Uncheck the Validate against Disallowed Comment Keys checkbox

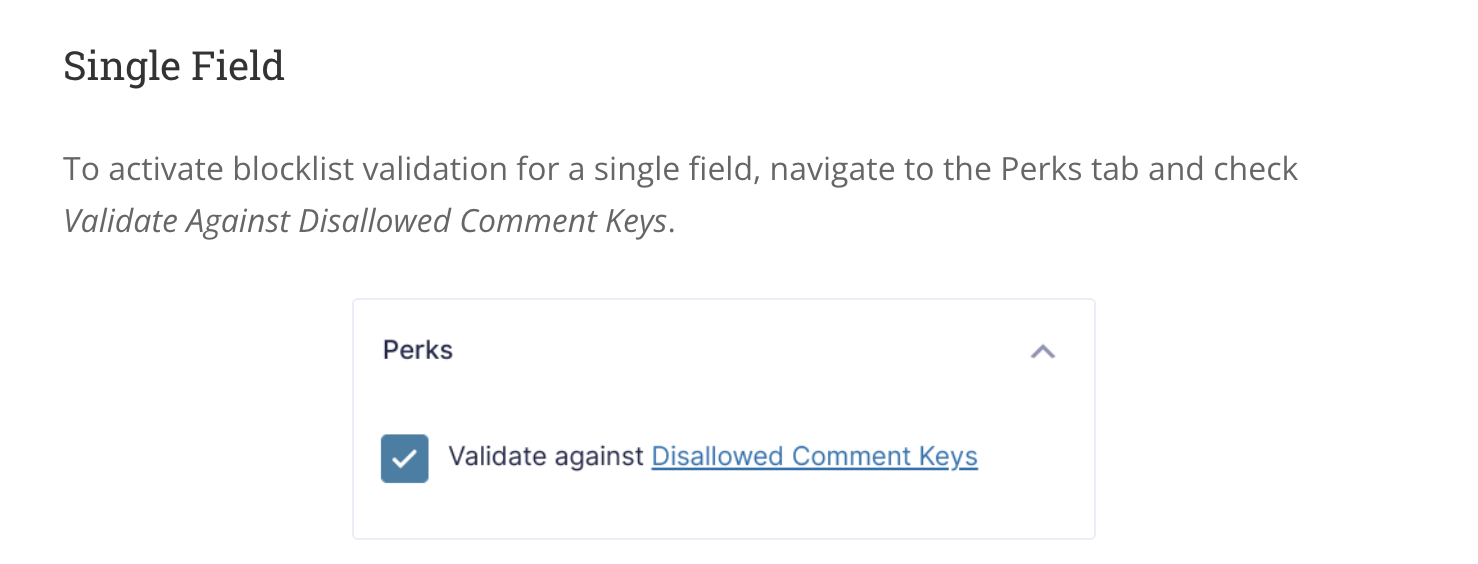(x=405, y=458)
